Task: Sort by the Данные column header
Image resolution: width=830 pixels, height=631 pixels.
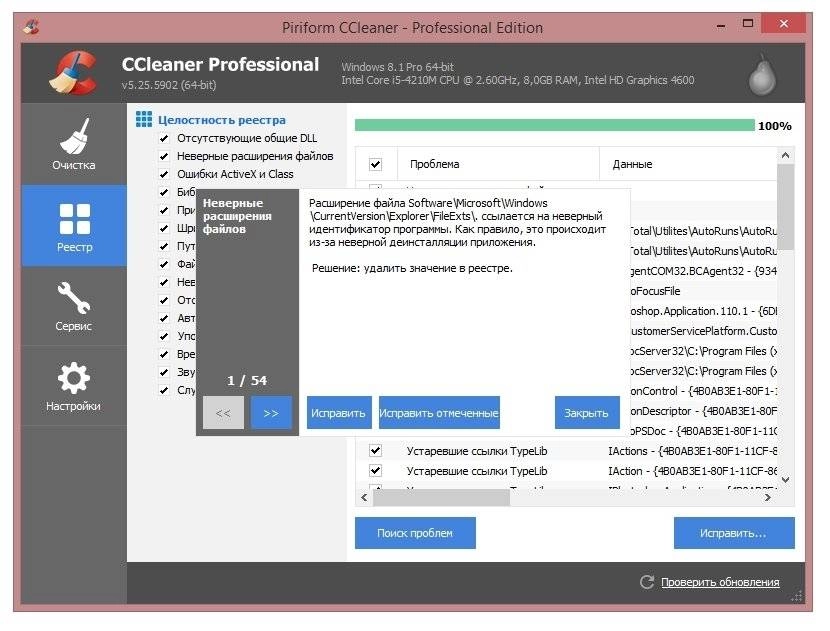Action: [688, 164]
